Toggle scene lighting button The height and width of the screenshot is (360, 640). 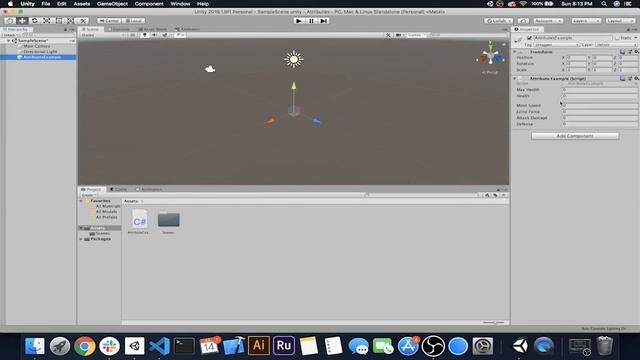(x=144, y=35)
